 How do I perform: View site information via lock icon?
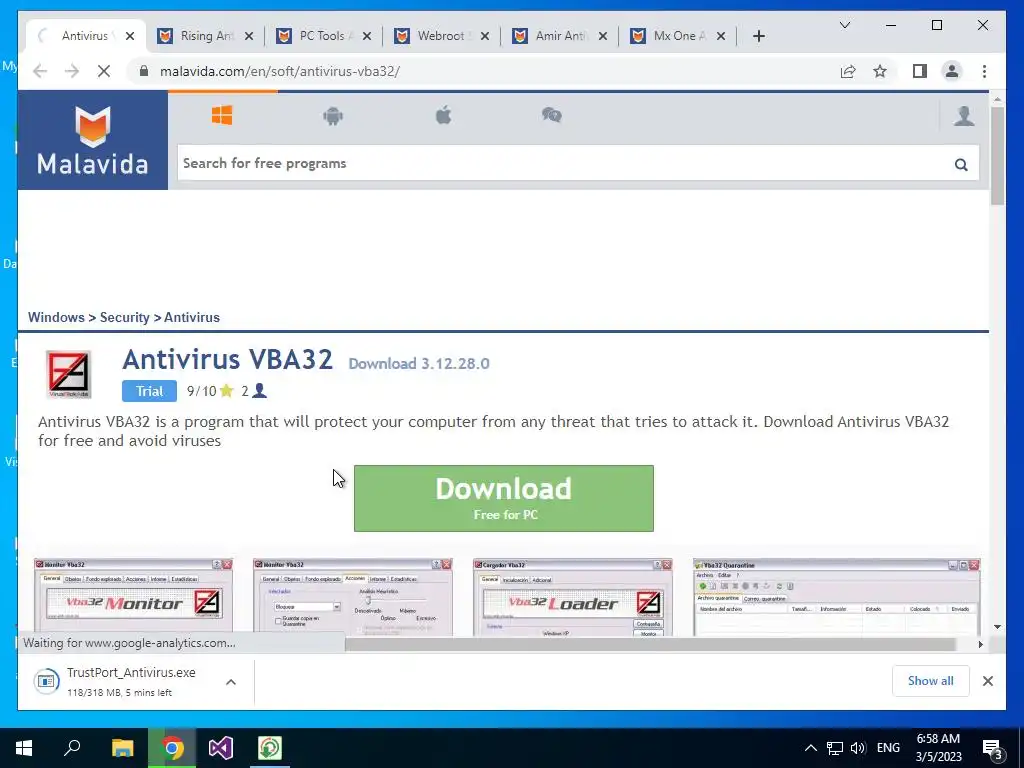point(144,71)
